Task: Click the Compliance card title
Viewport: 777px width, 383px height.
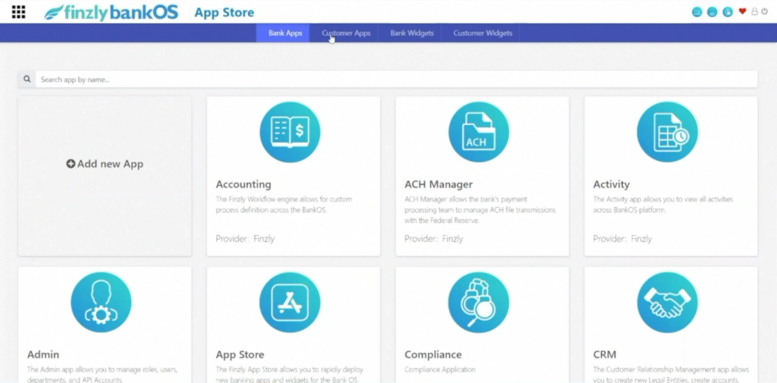Action: coord(433,355)
